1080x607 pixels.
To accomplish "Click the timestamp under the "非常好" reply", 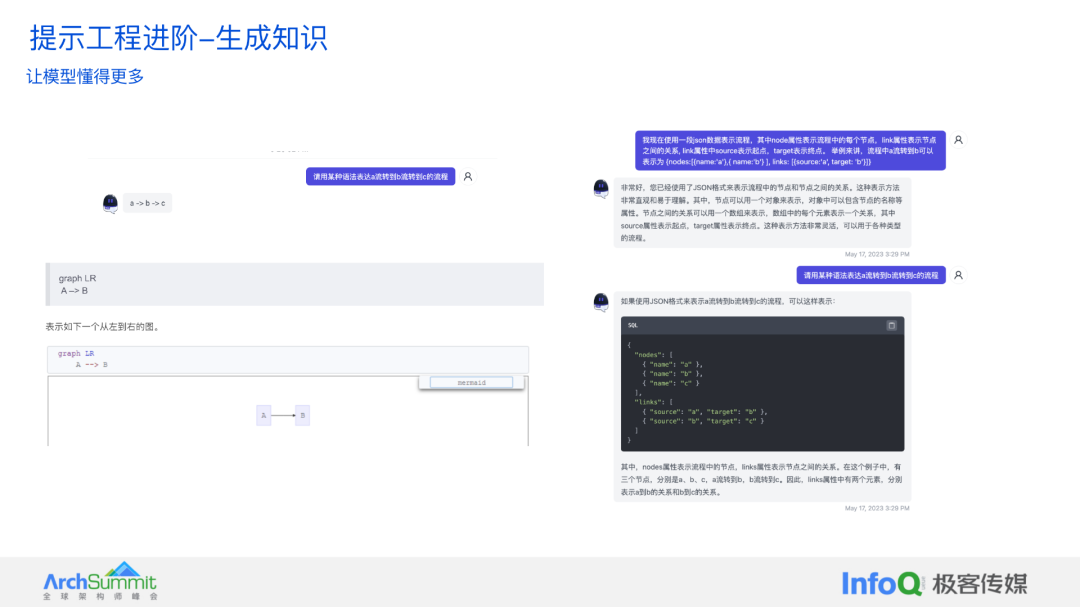I will (877, 254).
